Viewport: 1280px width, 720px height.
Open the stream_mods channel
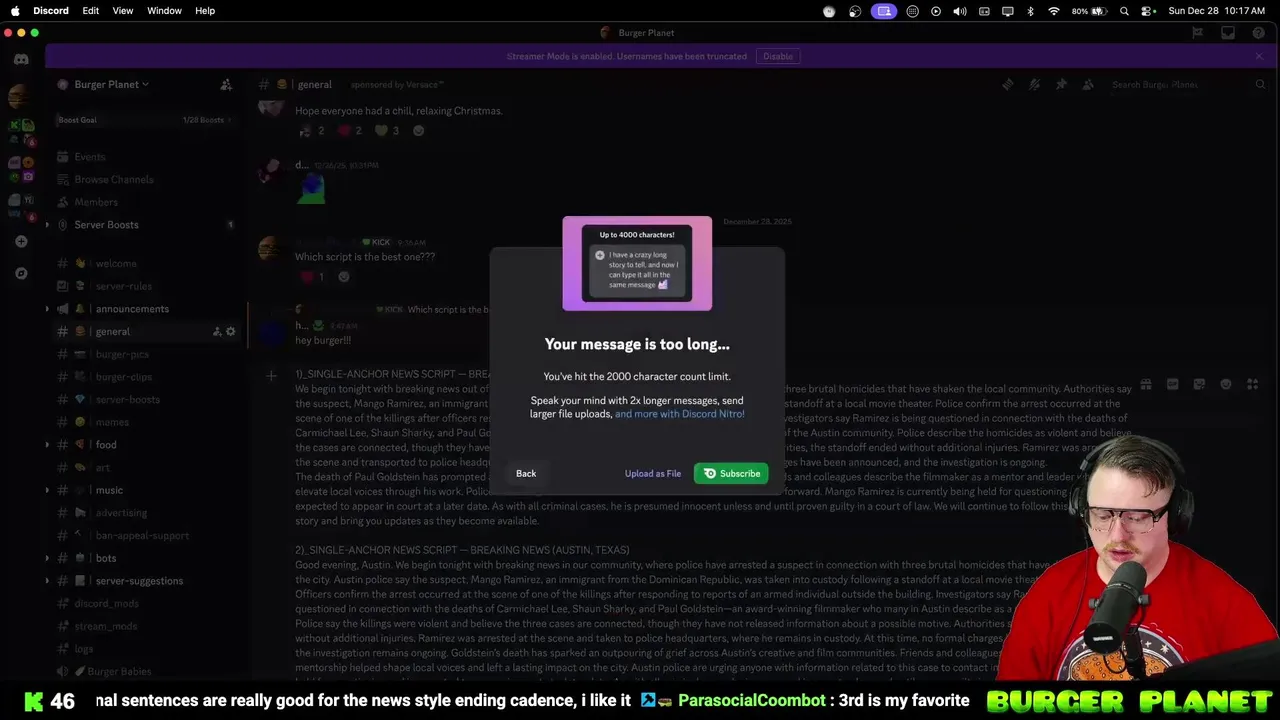click(x=145, y=626)
